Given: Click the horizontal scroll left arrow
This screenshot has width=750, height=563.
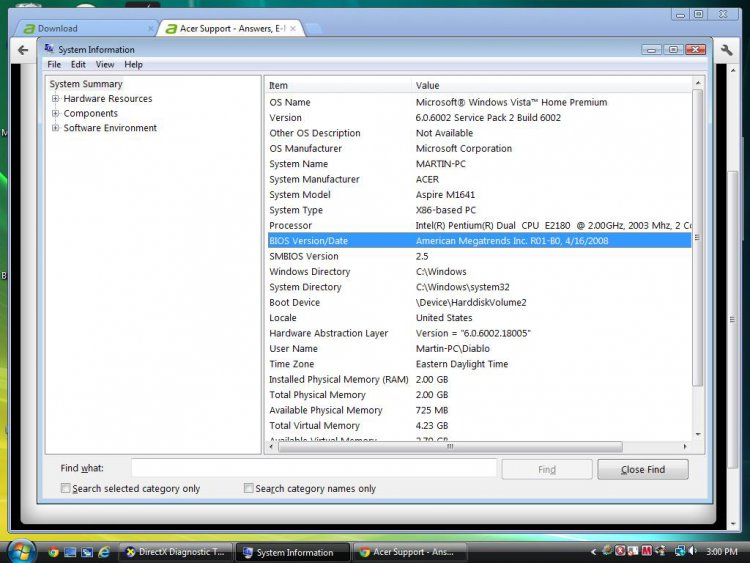Looking at the screenshot, I should click(271, 446).
